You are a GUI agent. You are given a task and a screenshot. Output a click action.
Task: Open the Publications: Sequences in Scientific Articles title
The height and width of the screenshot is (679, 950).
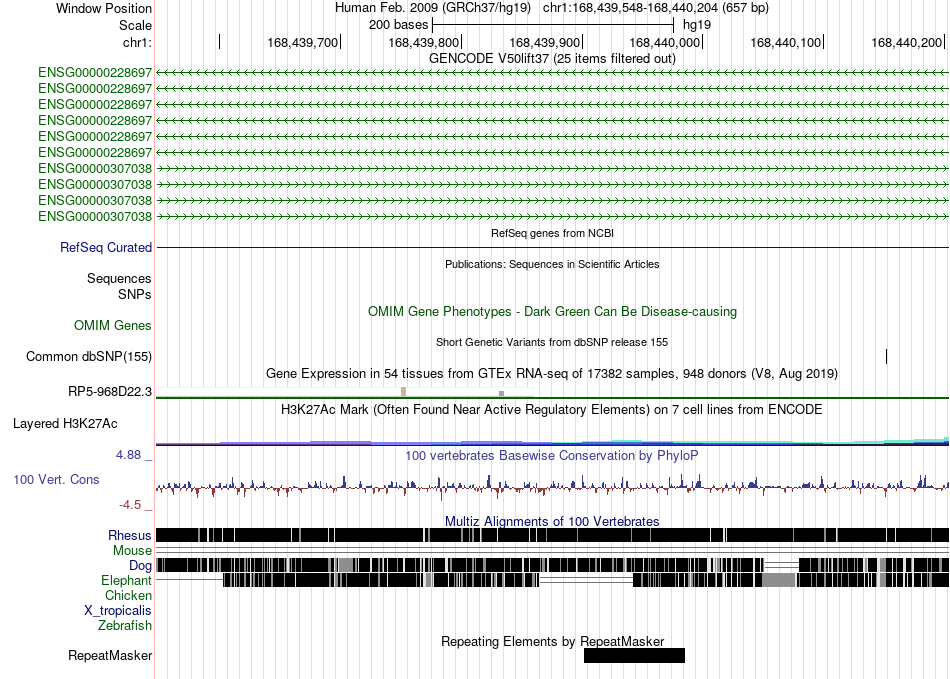(x=552, y=264)
